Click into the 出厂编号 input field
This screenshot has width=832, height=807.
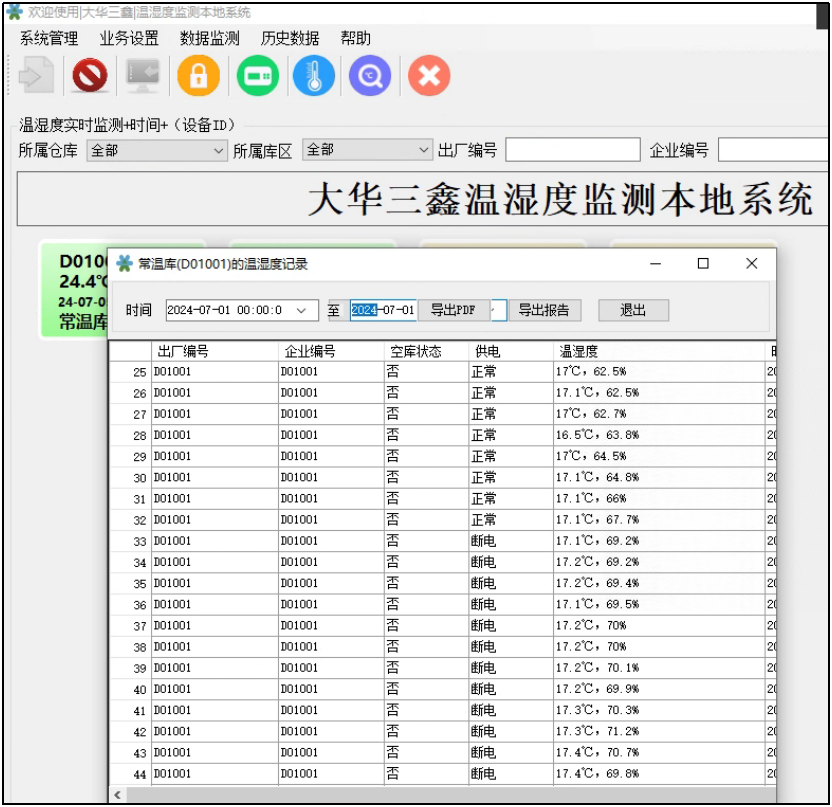pos(572,151)
